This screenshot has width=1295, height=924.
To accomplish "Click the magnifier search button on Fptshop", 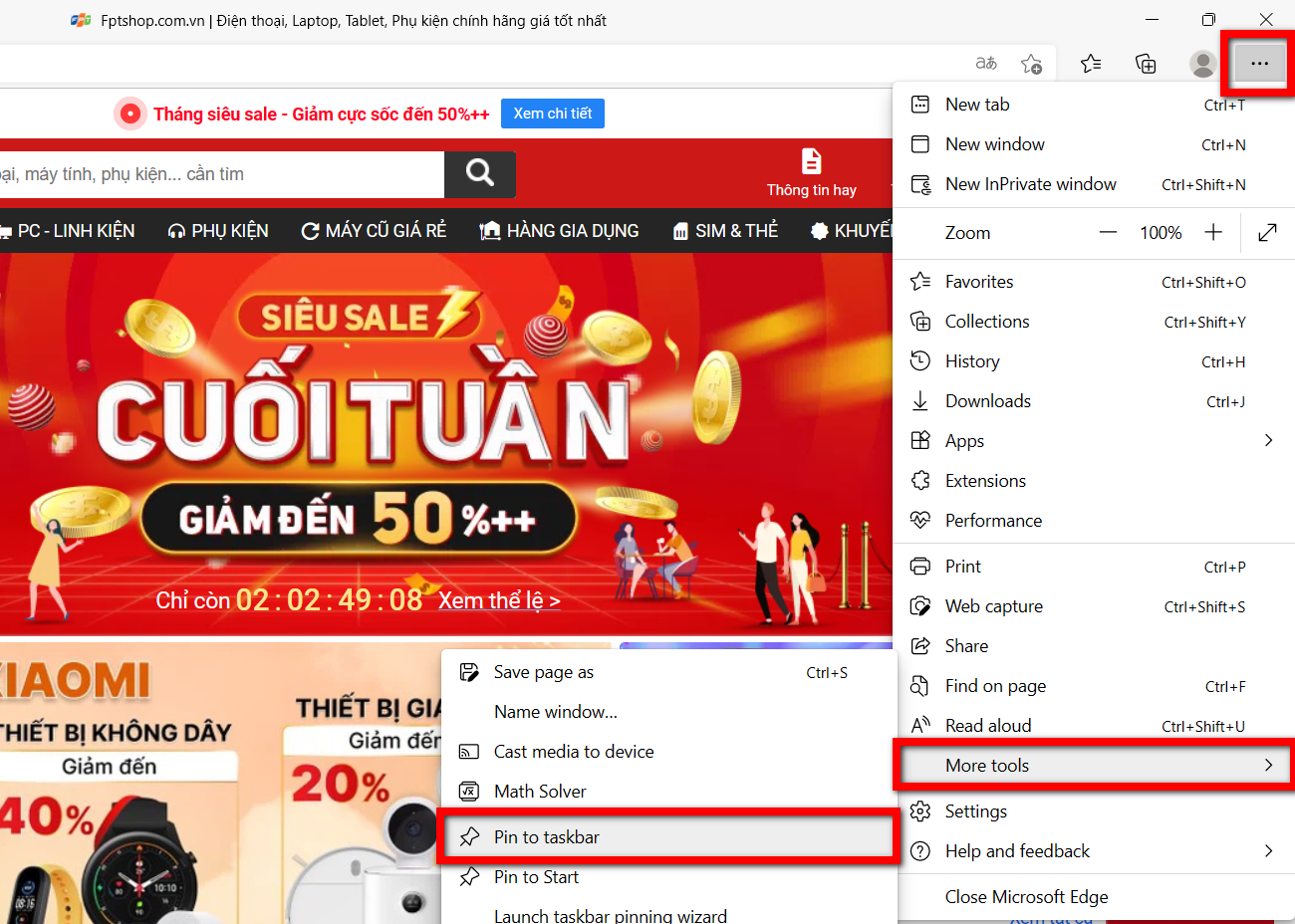I will 480,174.
